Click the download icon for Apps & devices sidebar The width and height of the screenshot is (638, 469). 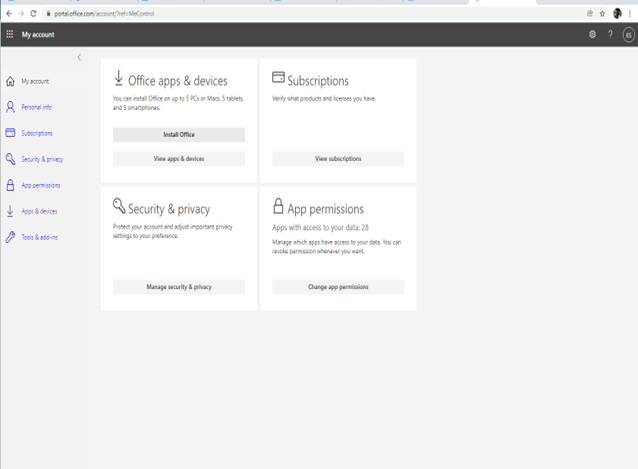(10, 211)
